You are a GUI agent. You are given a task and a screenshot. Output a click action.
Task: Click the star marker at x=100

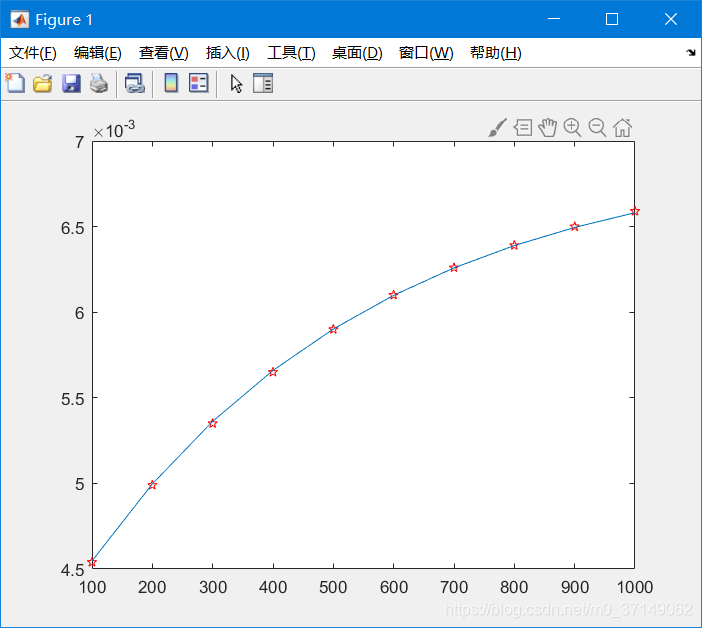(92, 562)
